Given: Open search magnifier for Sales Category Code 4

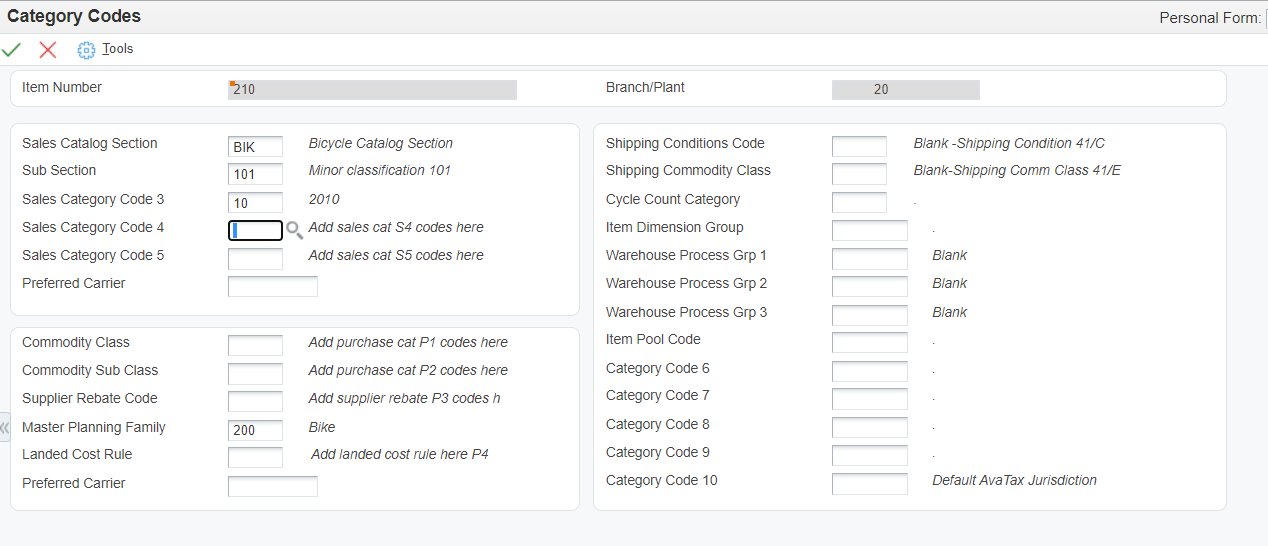Looking at the screenshot, I should [294, 231].
